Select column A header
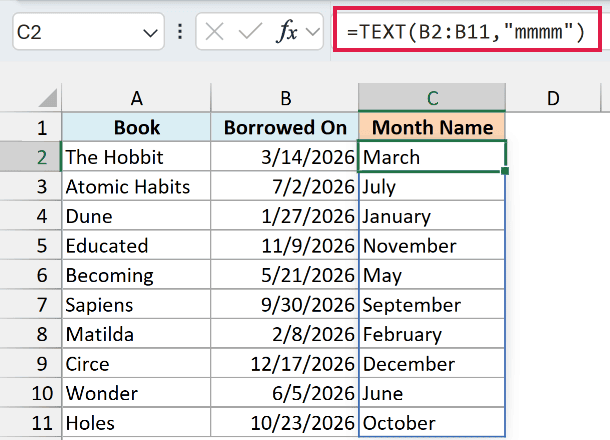610x440 pixels. (x=136, y=98)
